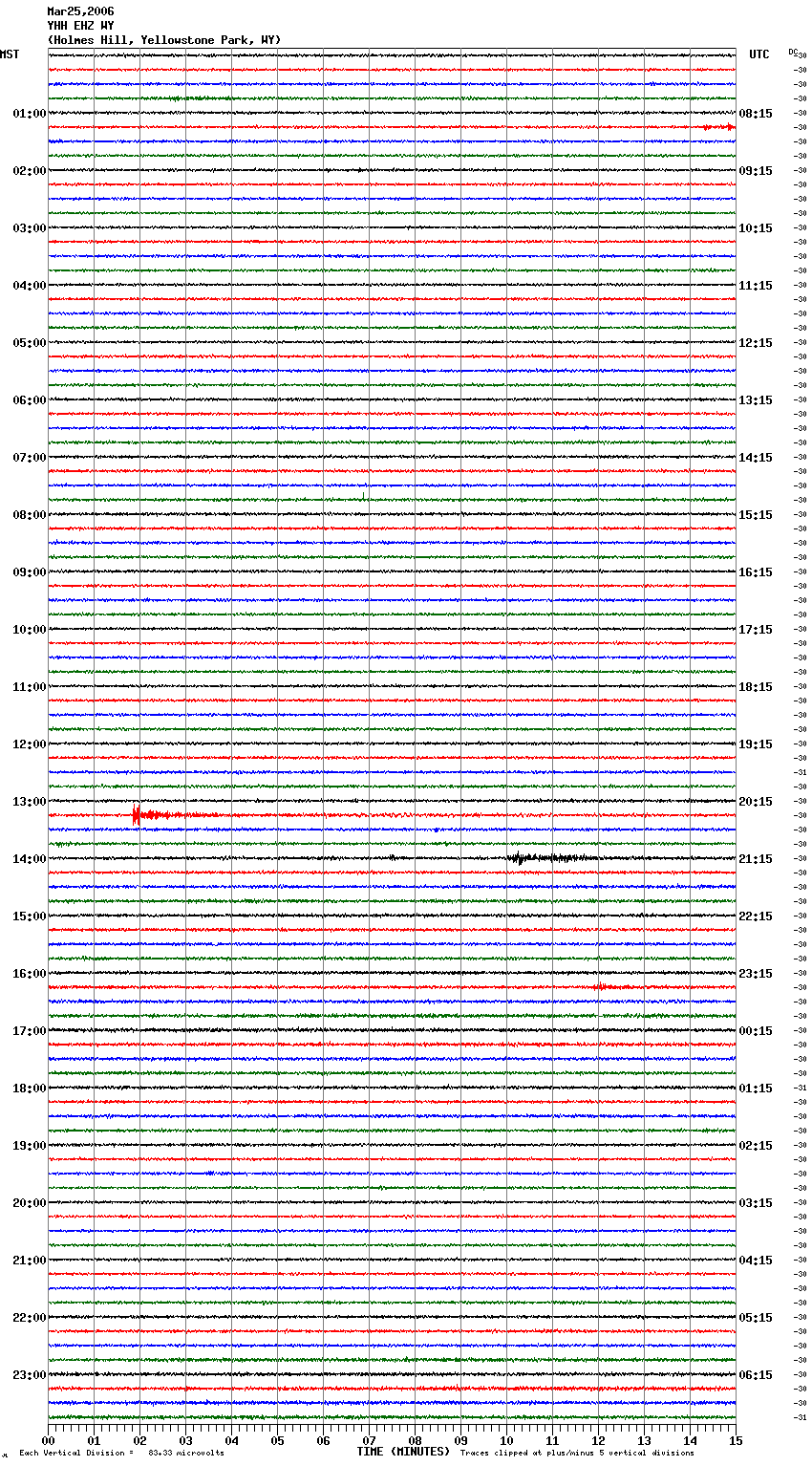The width and height of the screenshot is (812, 1466).
Task: Click the '01:15' UTC time label
Action: click(756, 1089)
